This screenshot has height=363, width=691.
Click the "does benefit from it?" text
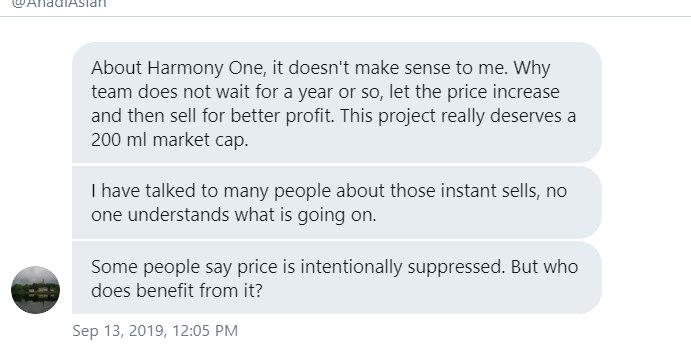(177, 291)
